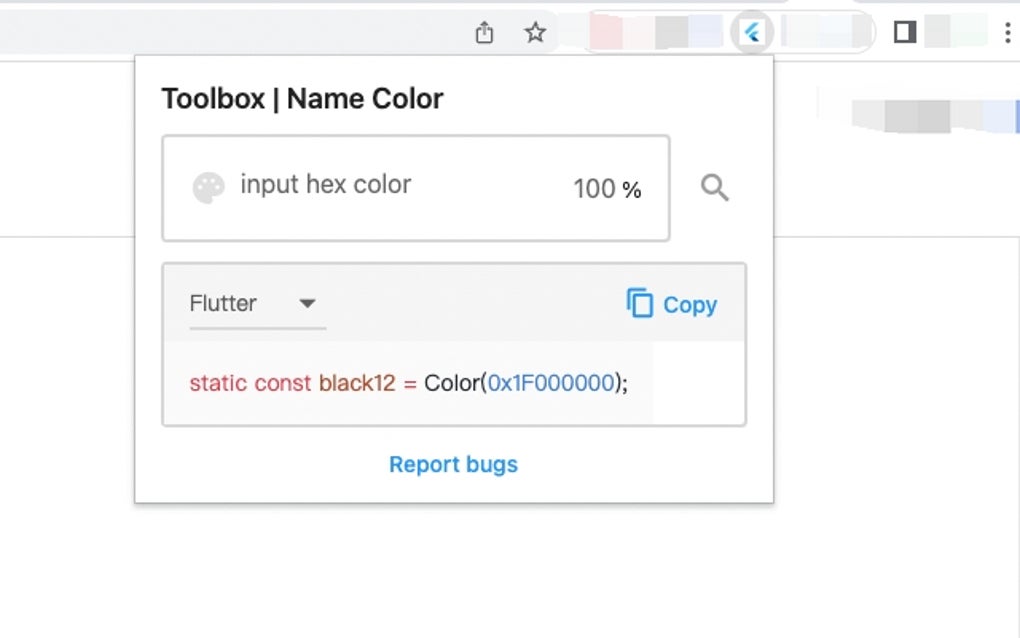Click the Toolbox | Name Color heading
Image resolution: width=1020 pixels, height=638 pixels.
[x=303, y=98]
